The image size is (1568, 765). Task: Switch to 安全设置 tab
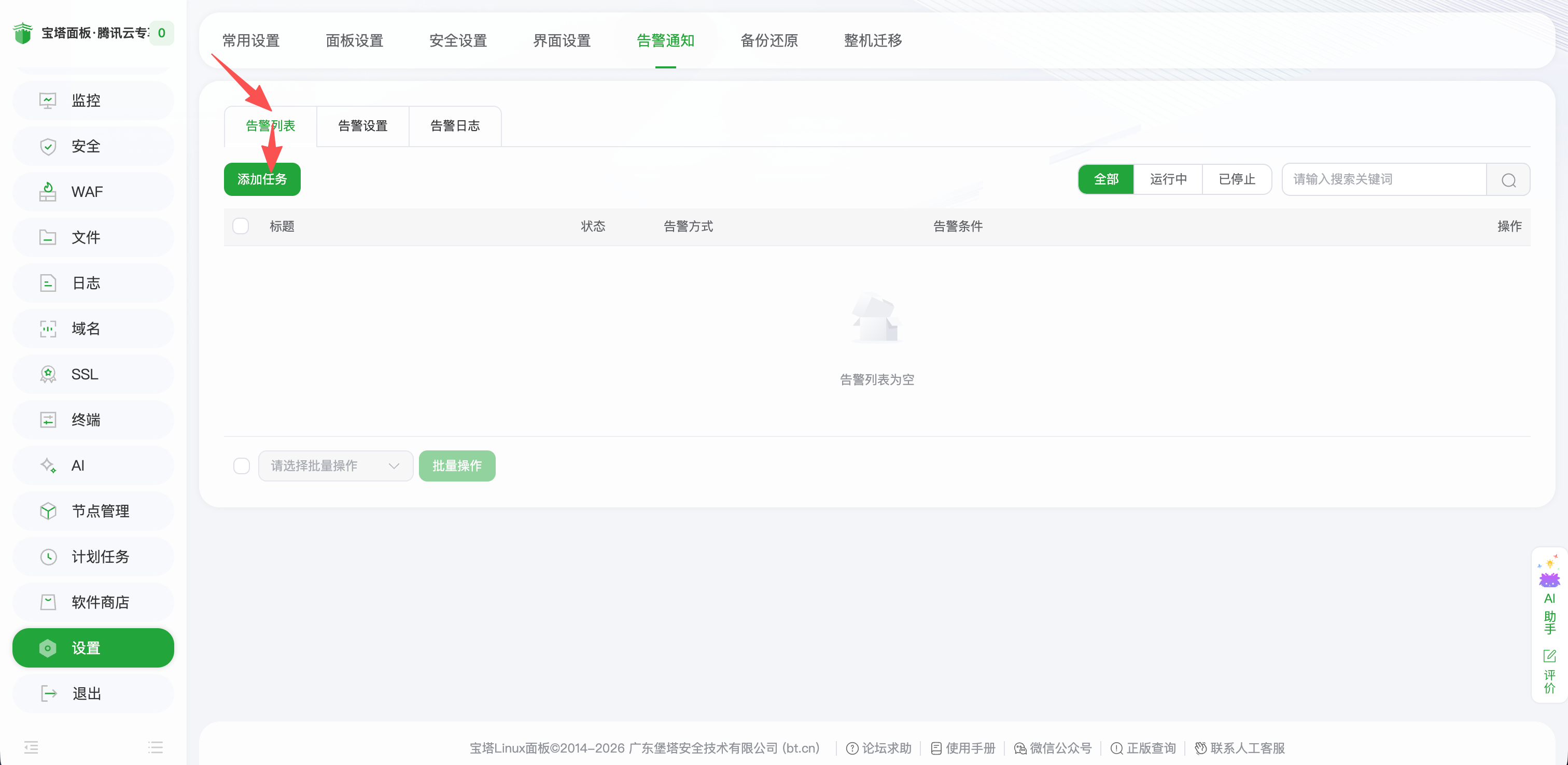pyautogui.click(x=458, y=41)
